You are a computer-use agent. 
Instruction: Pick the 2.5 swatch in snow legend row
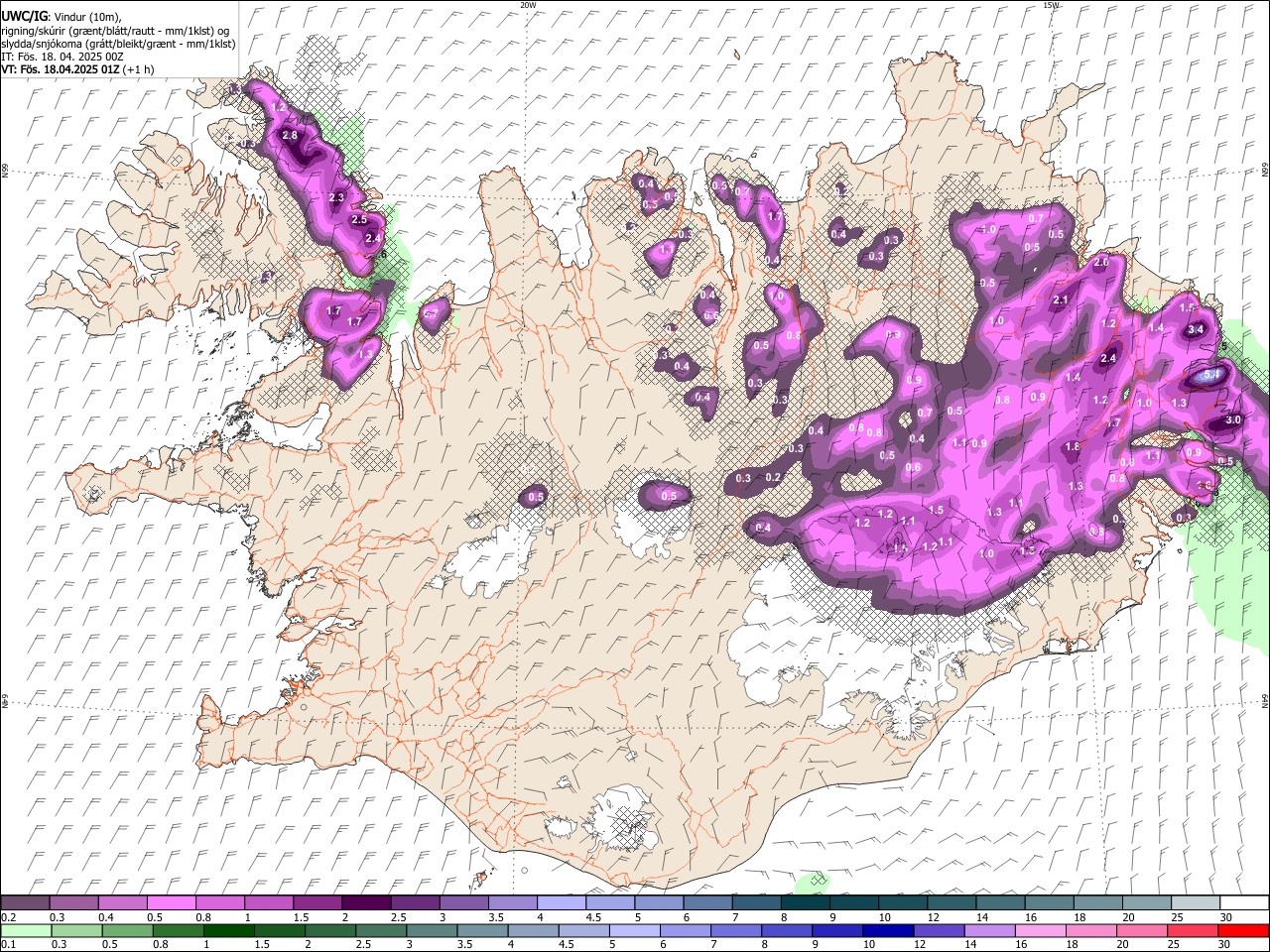click(x=414, y=902)
